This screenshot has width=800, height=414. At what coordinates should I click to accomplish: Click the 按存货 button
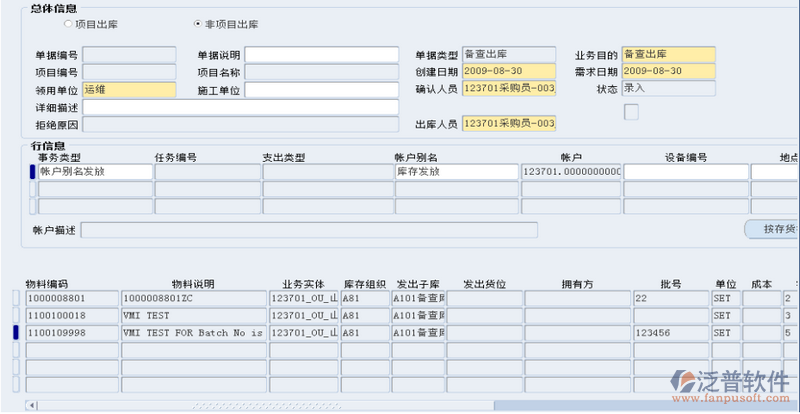772,230
